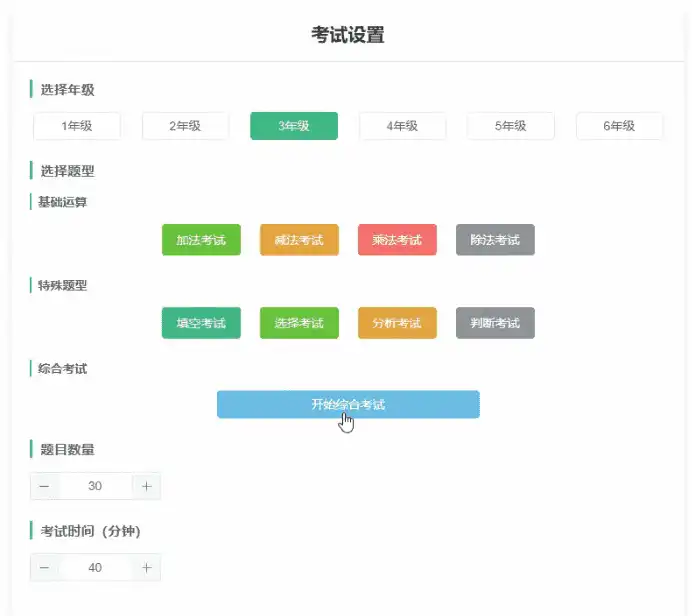This screenshot has width=692, height=616.
Task: Start the 减法考试 subtraction exam
Action: 299,240
